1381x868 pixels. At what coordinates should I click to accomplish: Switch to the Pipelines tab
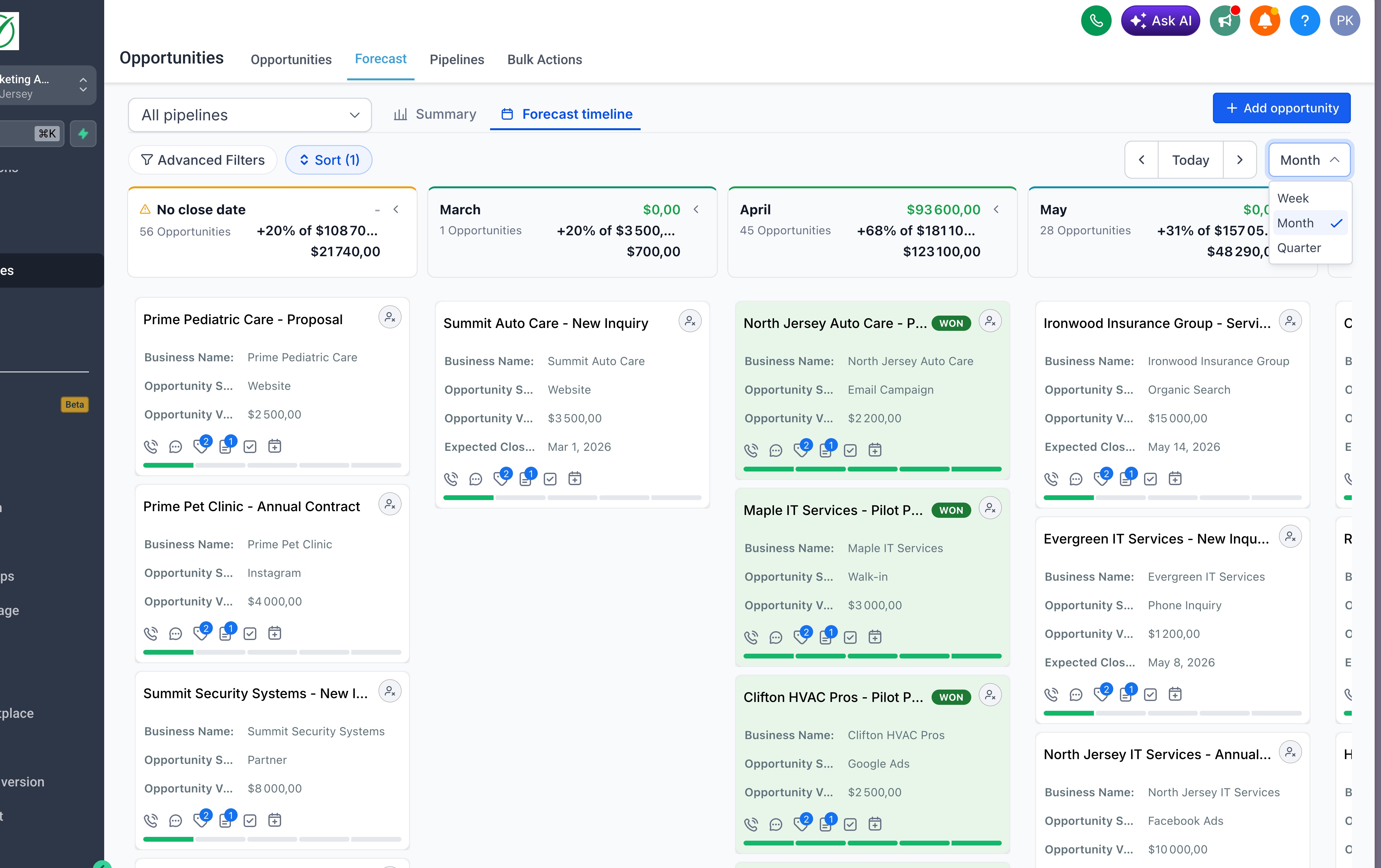456,60
